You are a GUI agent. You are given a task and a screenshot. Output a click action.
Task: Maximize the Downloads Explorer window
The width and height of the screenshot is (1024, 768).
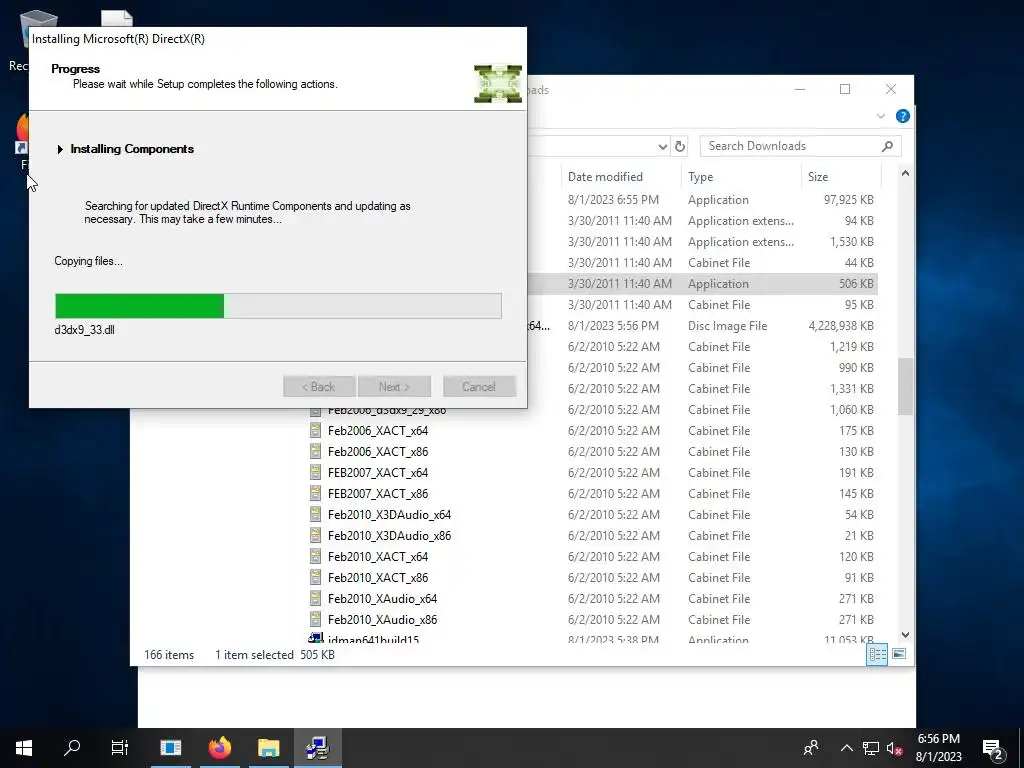click(845, 89)
